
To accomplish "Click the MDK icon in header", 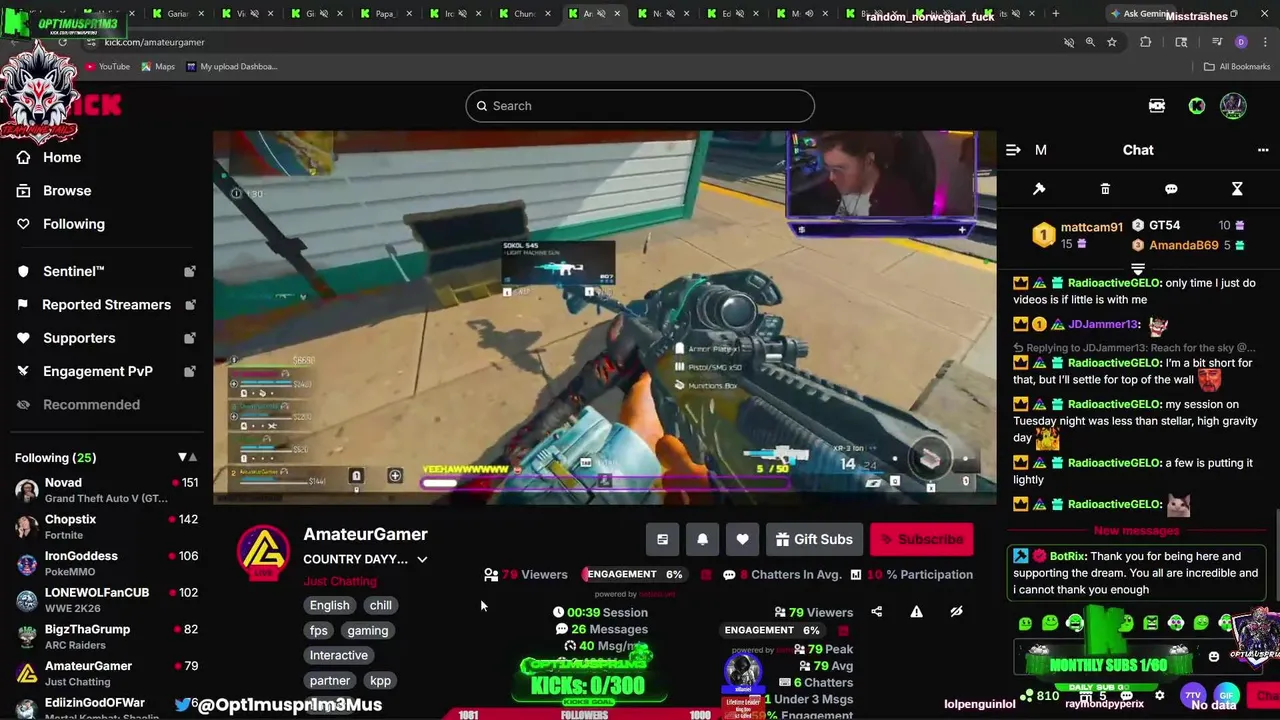I will click(x=1157, y=106).
